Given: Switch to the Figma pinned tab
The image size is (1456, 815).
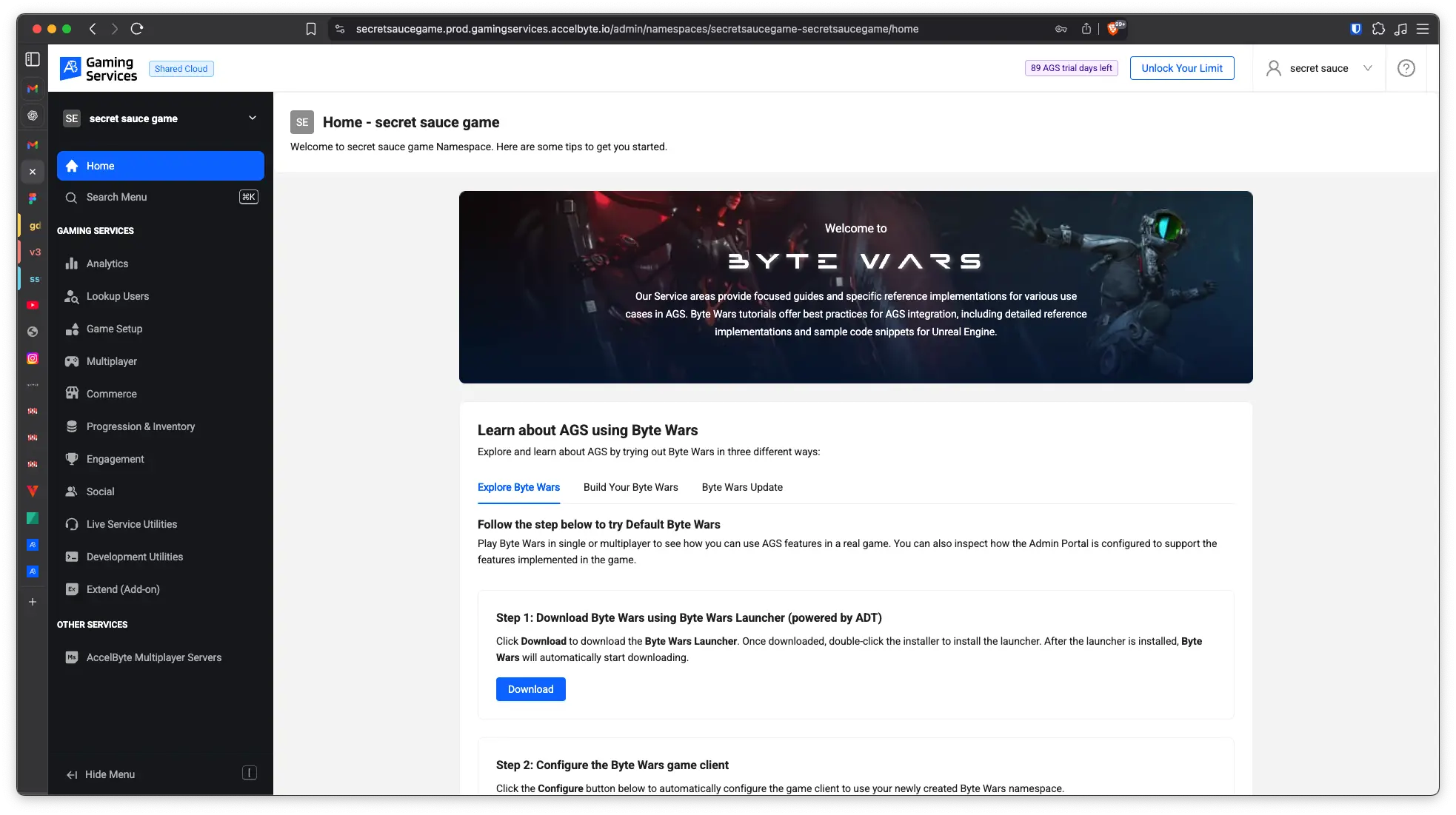Looking at the screenshot, I should pos(33,198).
